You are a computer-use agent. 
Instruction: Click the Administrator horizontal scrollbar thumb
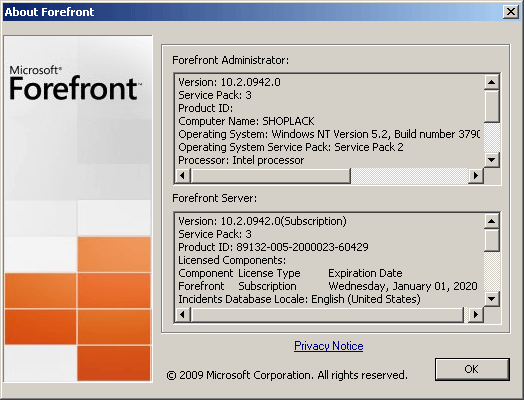point(270,175)
